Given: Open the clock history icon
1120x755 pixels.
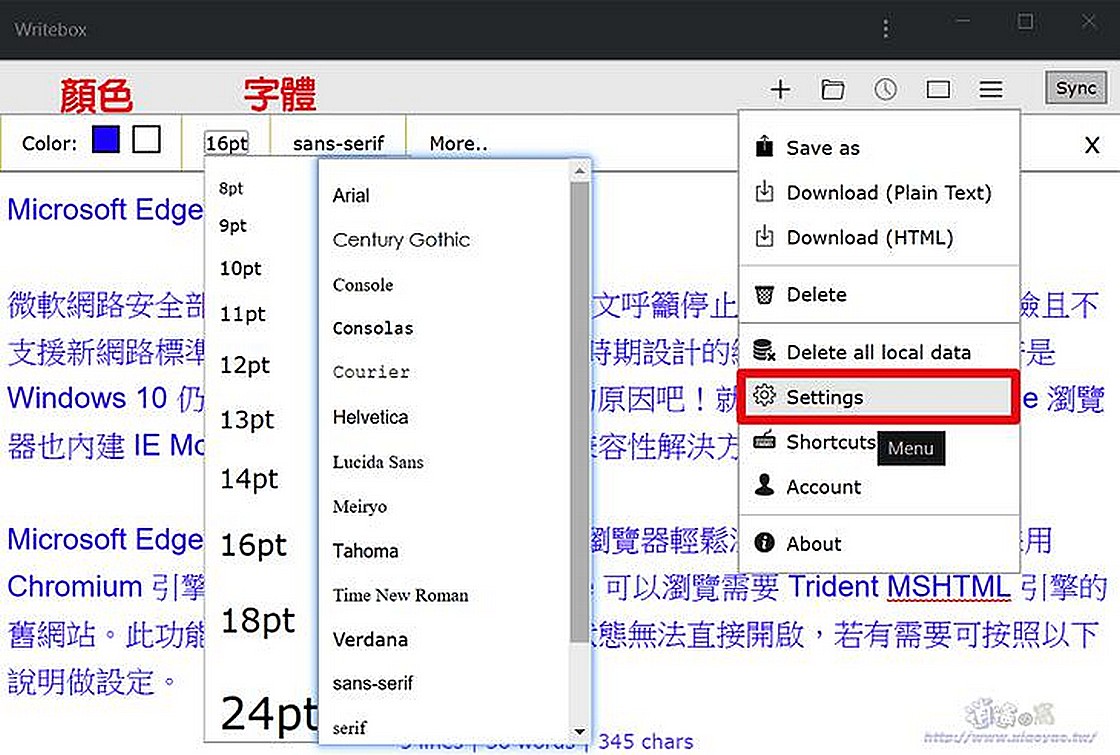Looking at the screenshot, I should point(885,89).
